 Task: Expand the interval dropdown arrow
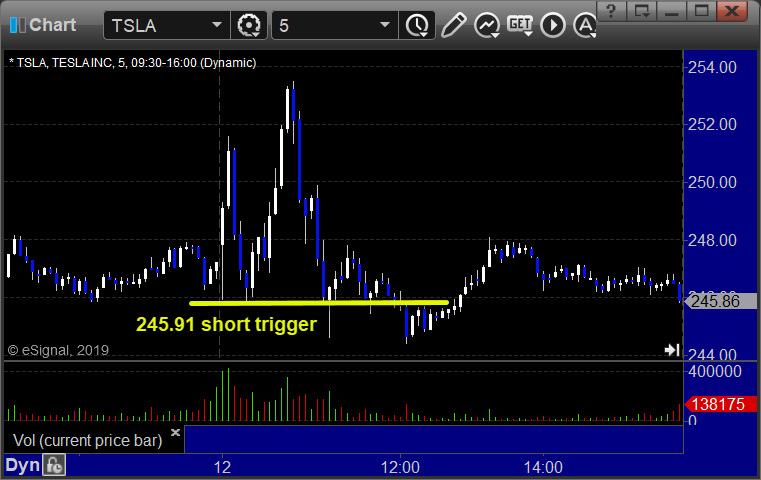click(x=385, y=25)
